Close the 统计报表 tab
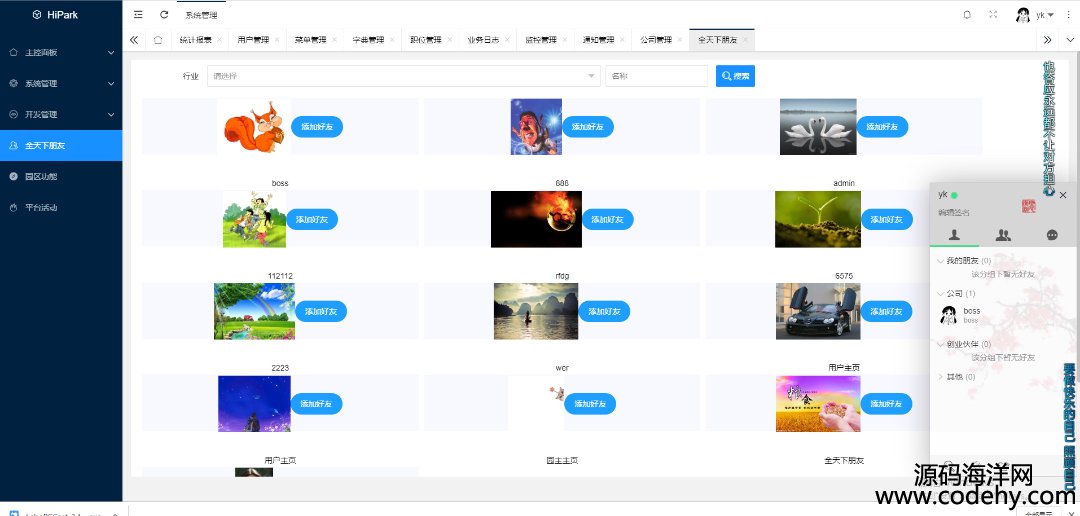Image resolution: width=1080 pixels, height=516 pixels. pos(219,40)
